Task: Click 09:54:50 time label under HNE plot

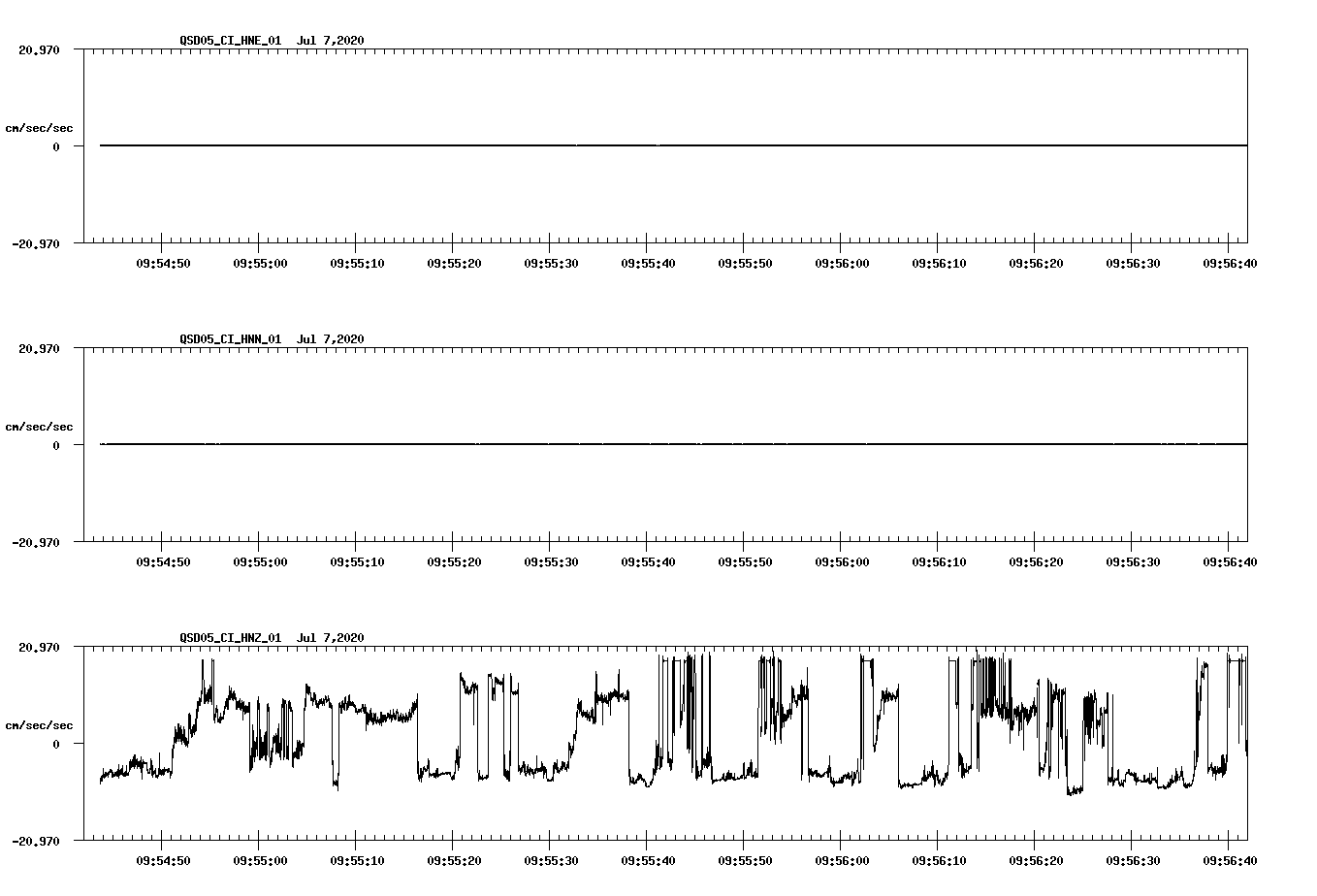Action: point(163,263)
